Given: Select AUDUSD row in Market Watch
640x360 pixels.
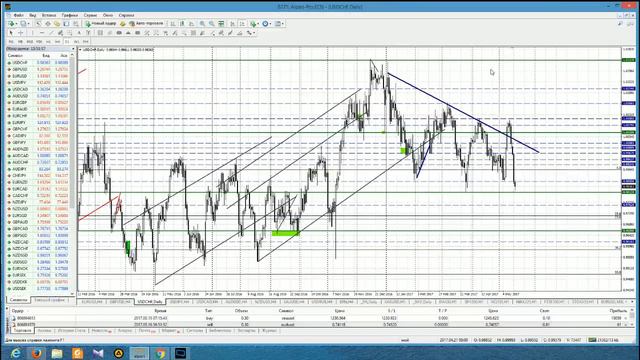Looking at the screenshot, I should pos(38,96).
